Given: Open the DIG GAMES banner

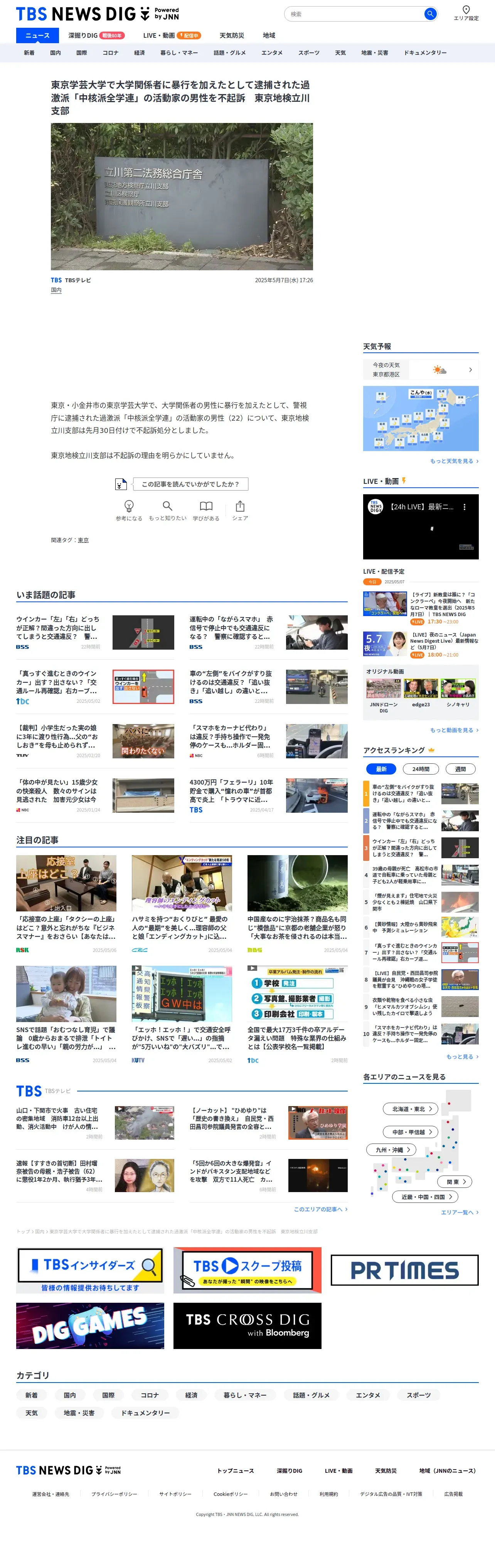Looking at the screenshot, I should pos(90,1326).
